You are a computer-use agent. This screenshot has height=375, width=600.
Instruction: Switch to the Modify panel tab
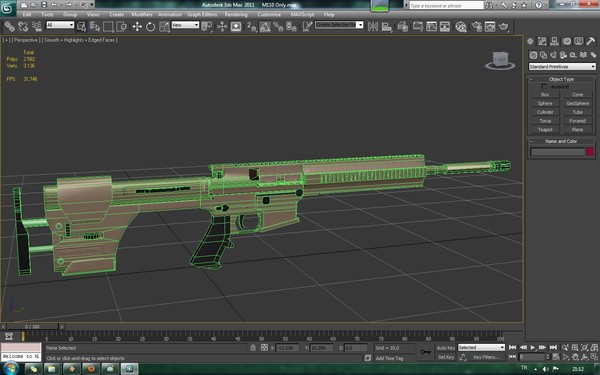tap(542, 41)
